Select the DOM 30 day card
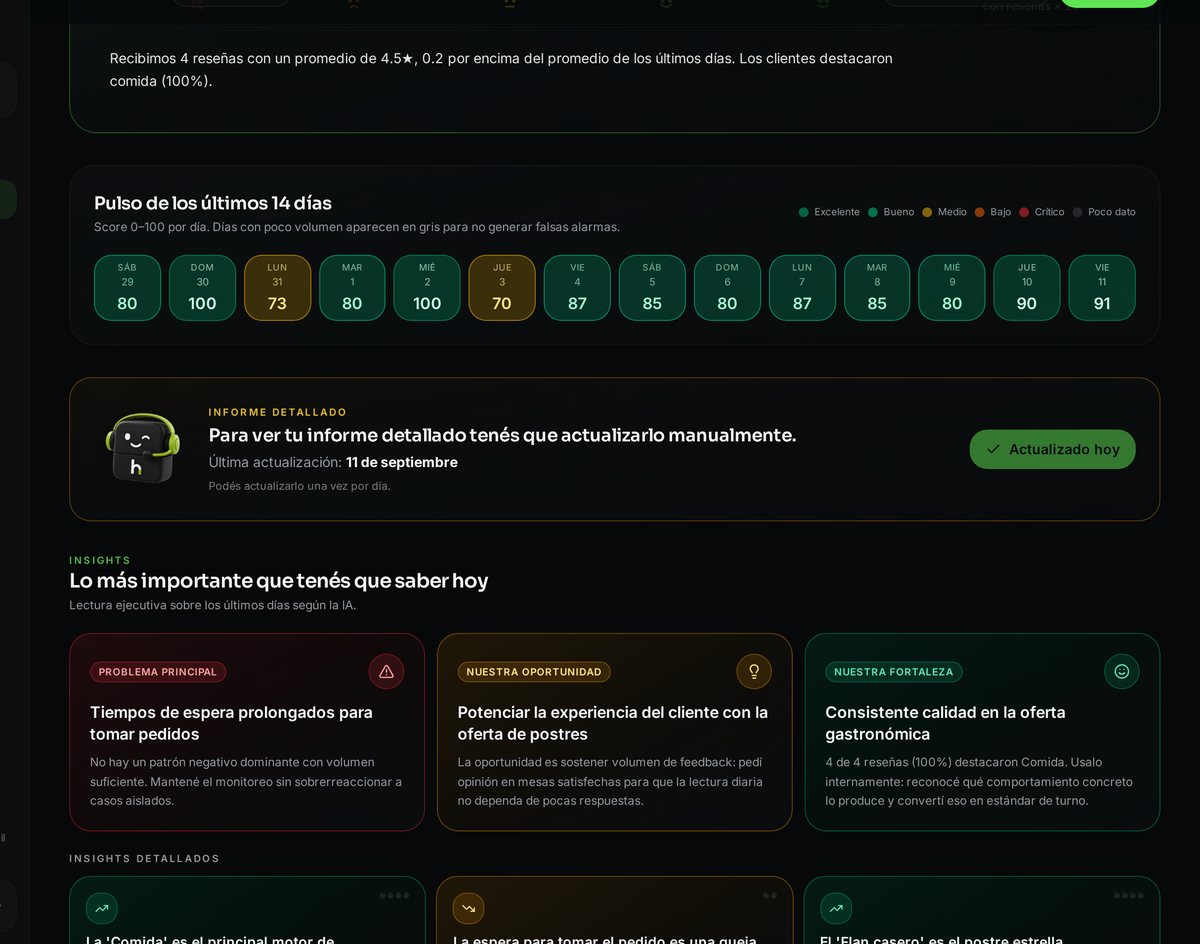The width and height of the screenshot is (1200, 944). [202, 288]
